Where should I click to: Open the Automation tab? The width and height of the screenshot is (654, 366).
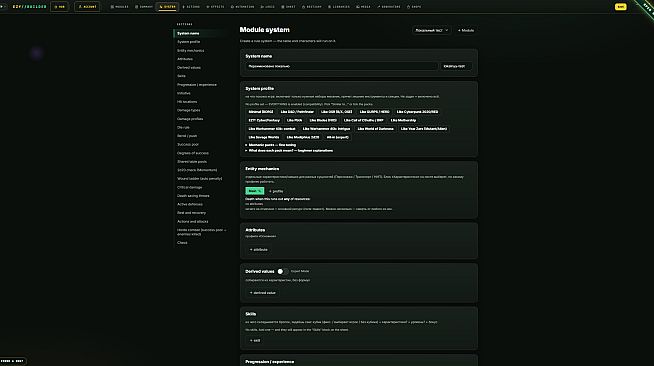pyautogui.click(x=242, y=7)
